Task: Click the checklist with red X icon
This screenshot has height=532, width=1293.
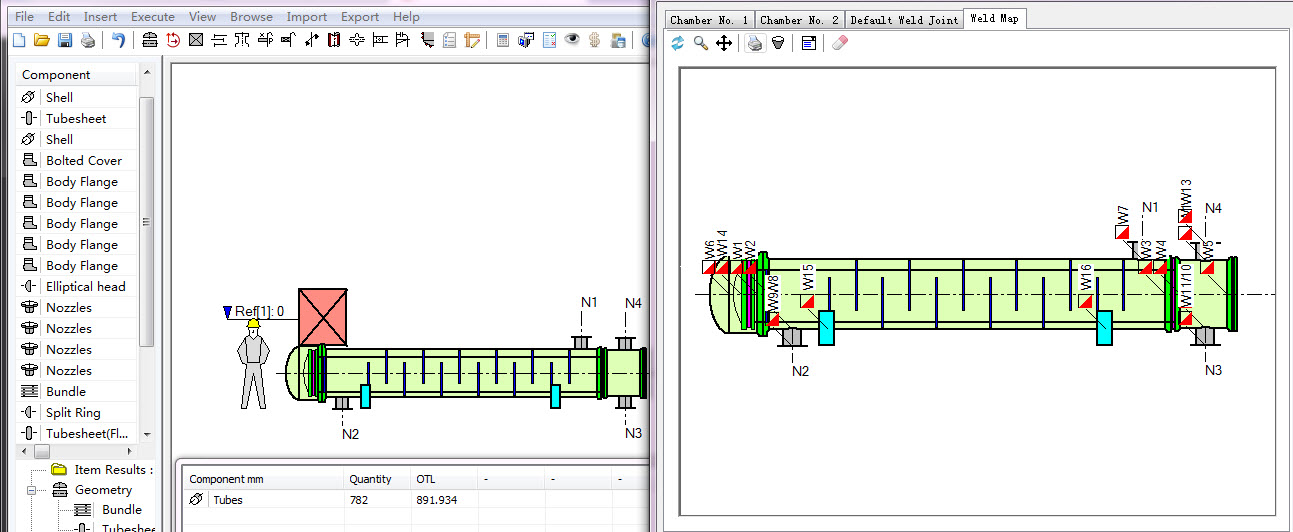Action: coord(549,40)
